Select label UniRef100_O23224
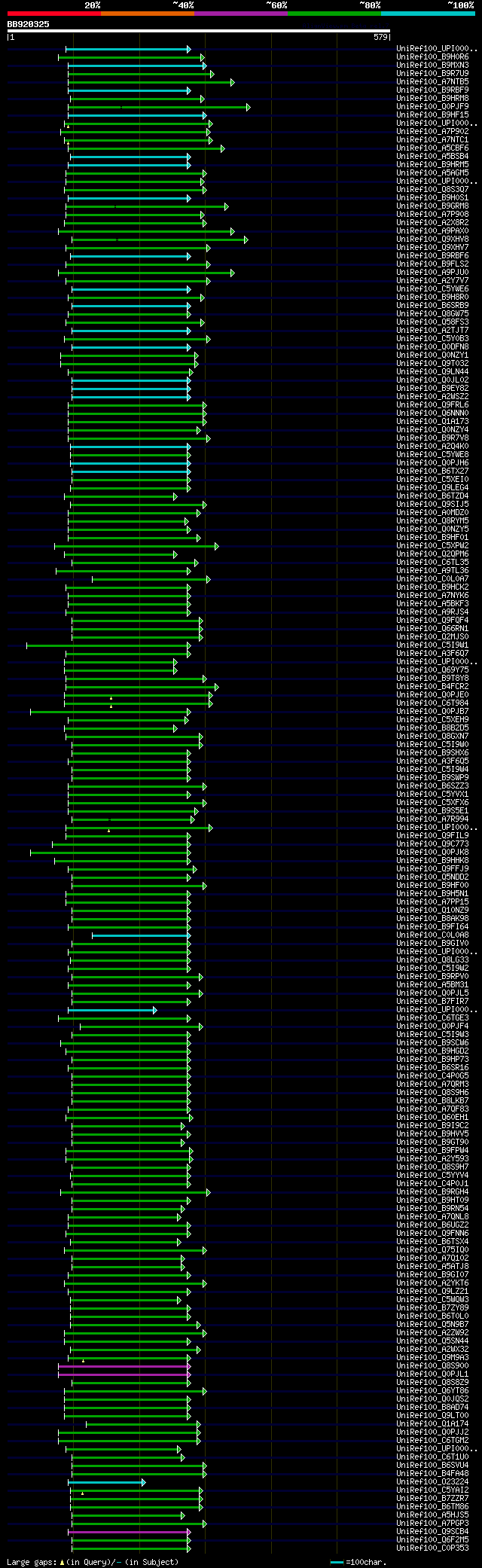 432,1481
